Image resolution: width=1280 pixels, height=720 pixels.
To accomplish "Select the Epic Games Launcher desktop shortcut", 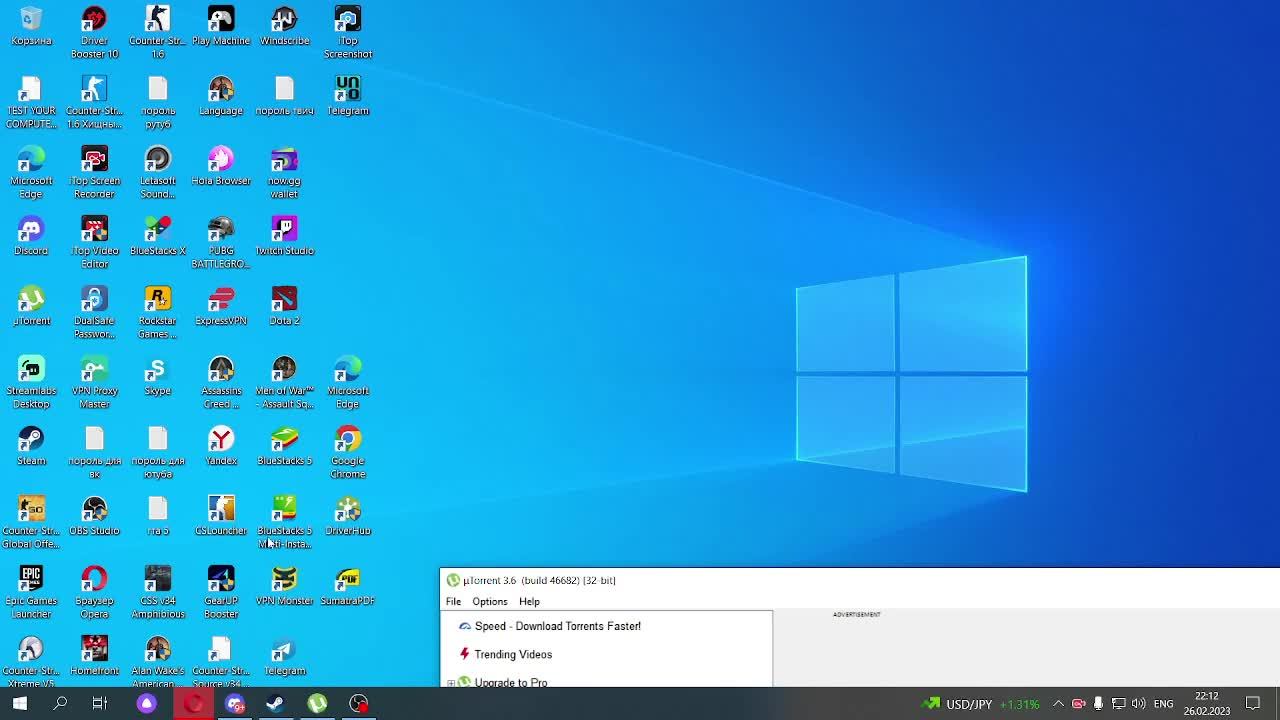I will (x=31, y=592).
